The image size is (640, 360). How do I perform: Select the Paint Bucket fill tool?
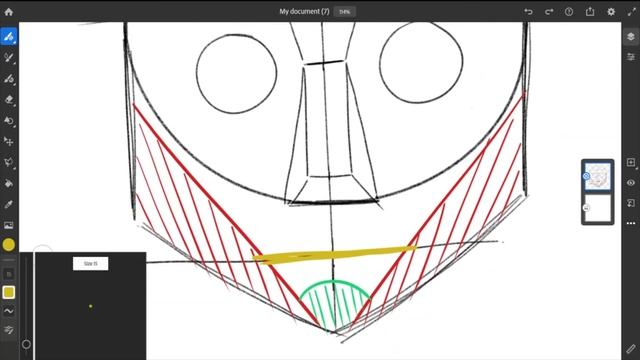(9, 184)
